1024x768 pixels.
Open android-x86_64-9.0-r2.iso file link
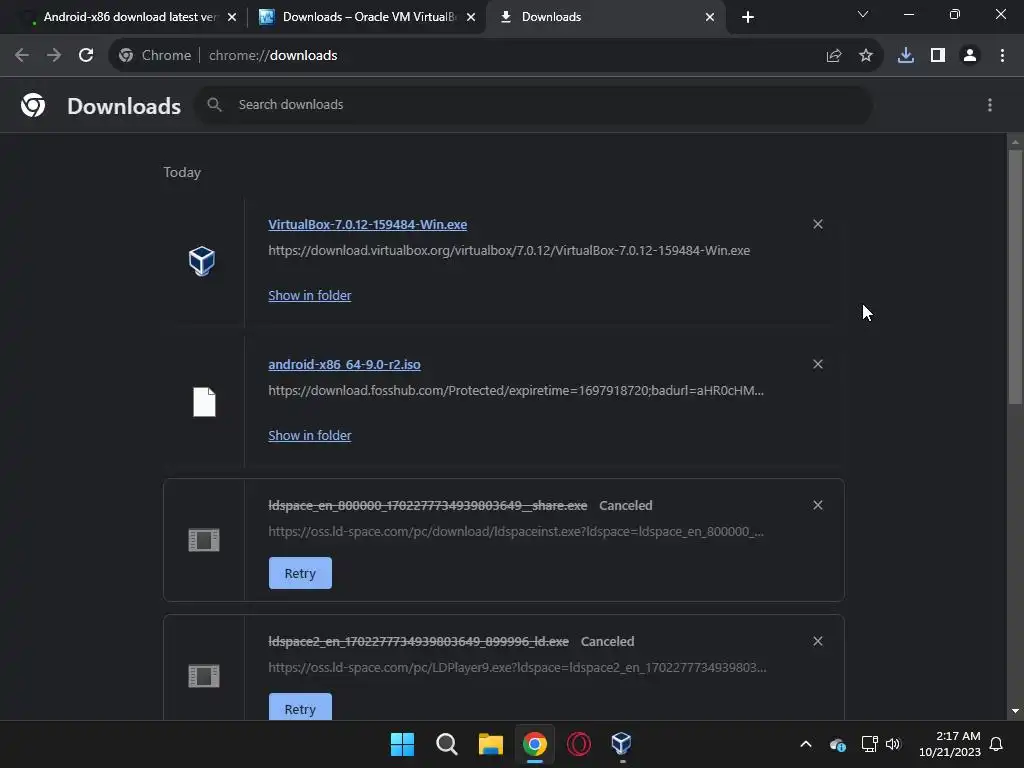pyautogui.click(x=344, y=364)
